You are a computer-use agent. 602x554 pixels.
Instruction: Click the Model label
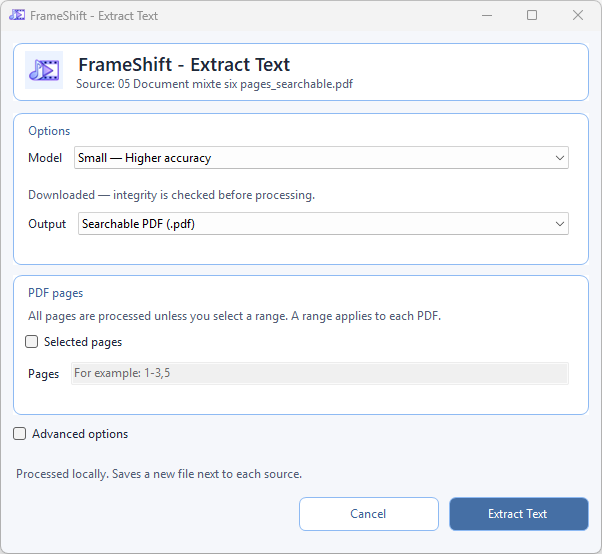45,158
